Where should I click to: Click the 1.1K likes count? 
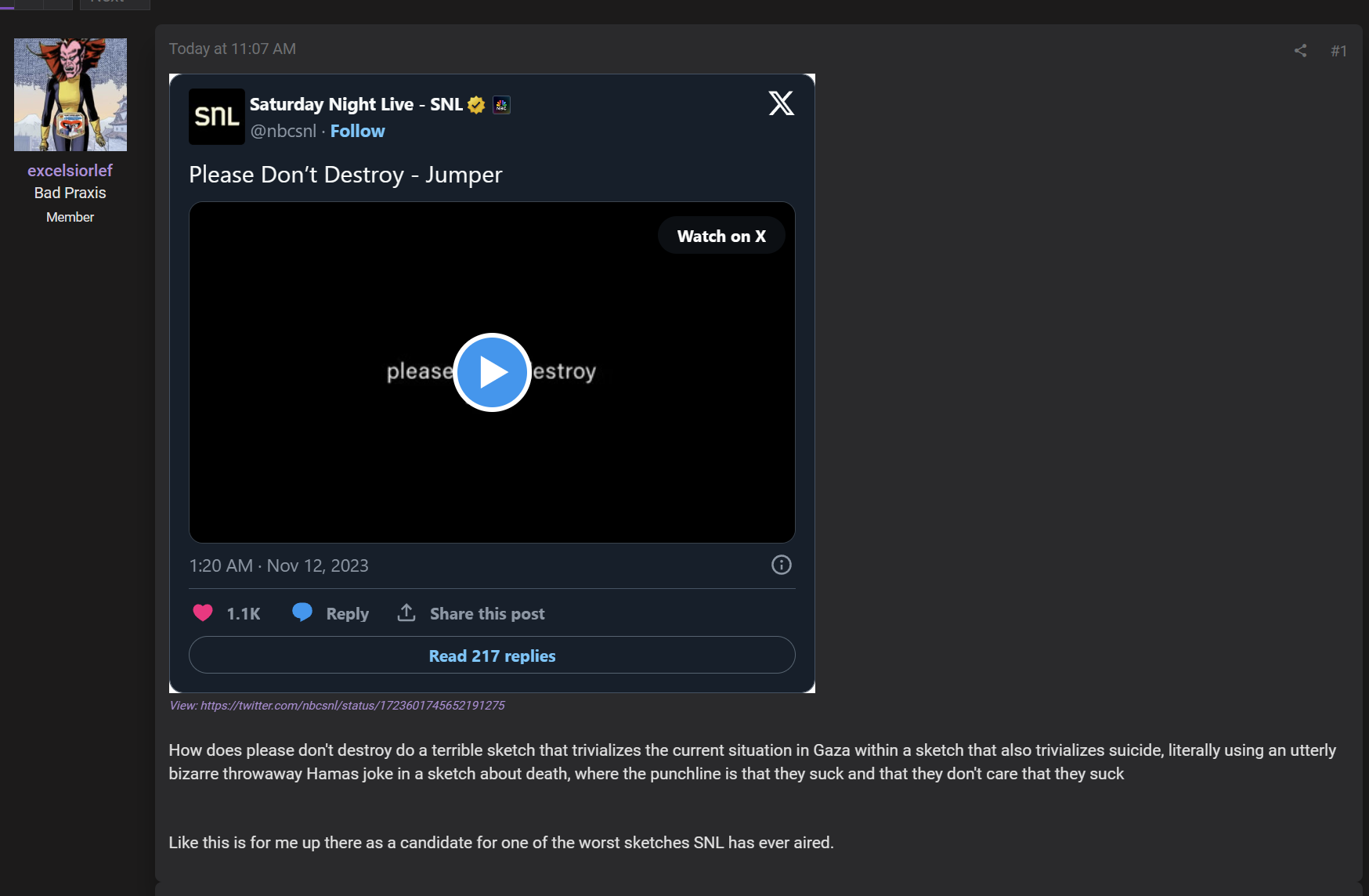click(x=244, y=614)
